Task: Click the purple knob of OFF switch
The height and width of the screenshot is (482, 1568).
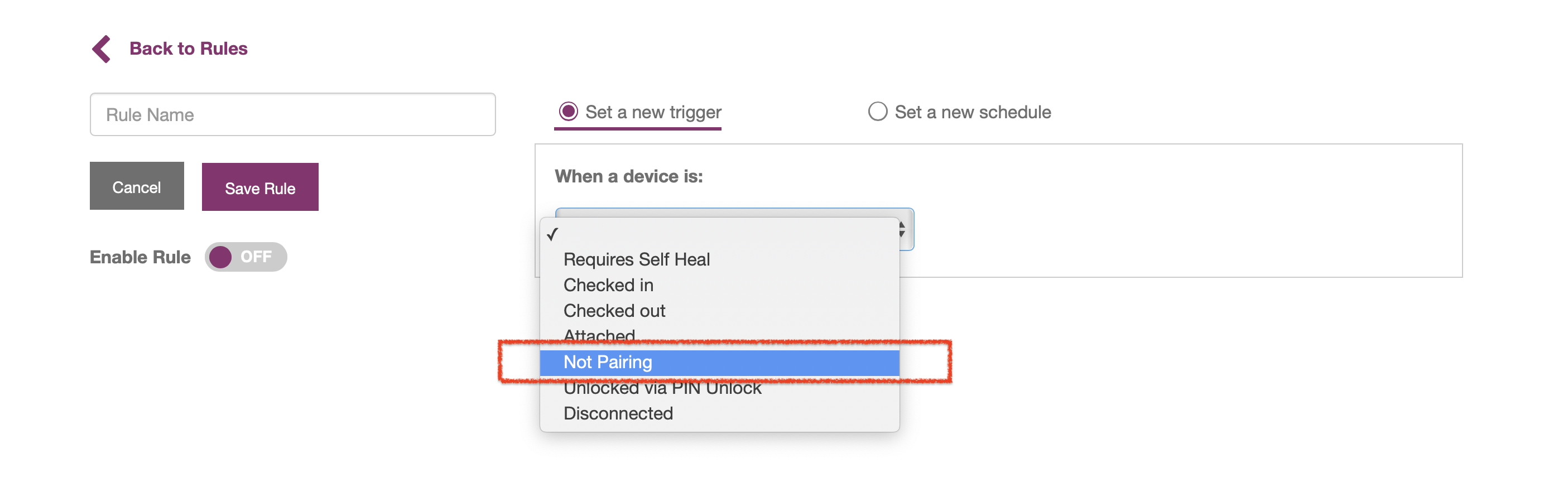Action: point(220,257)
